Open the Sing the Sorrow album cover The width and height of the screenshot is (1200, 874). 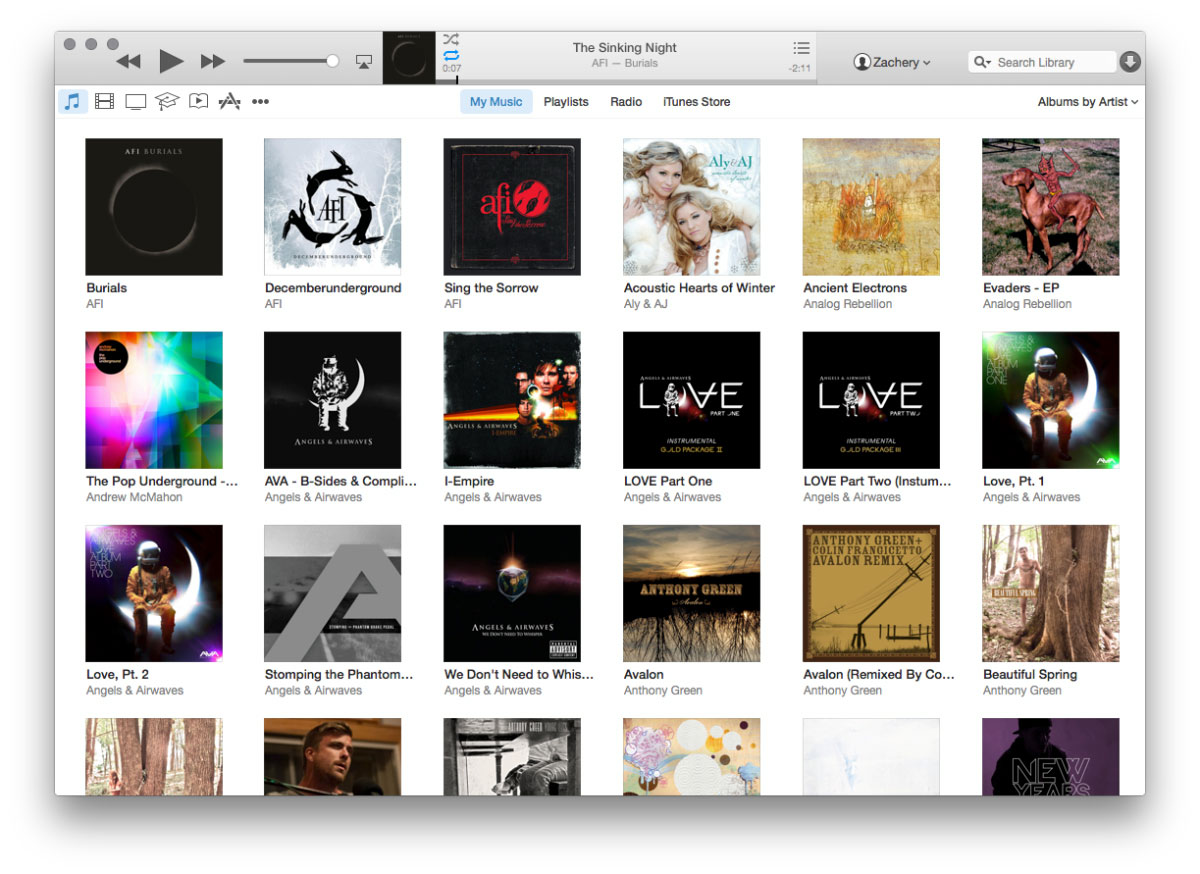coord(512,207)
